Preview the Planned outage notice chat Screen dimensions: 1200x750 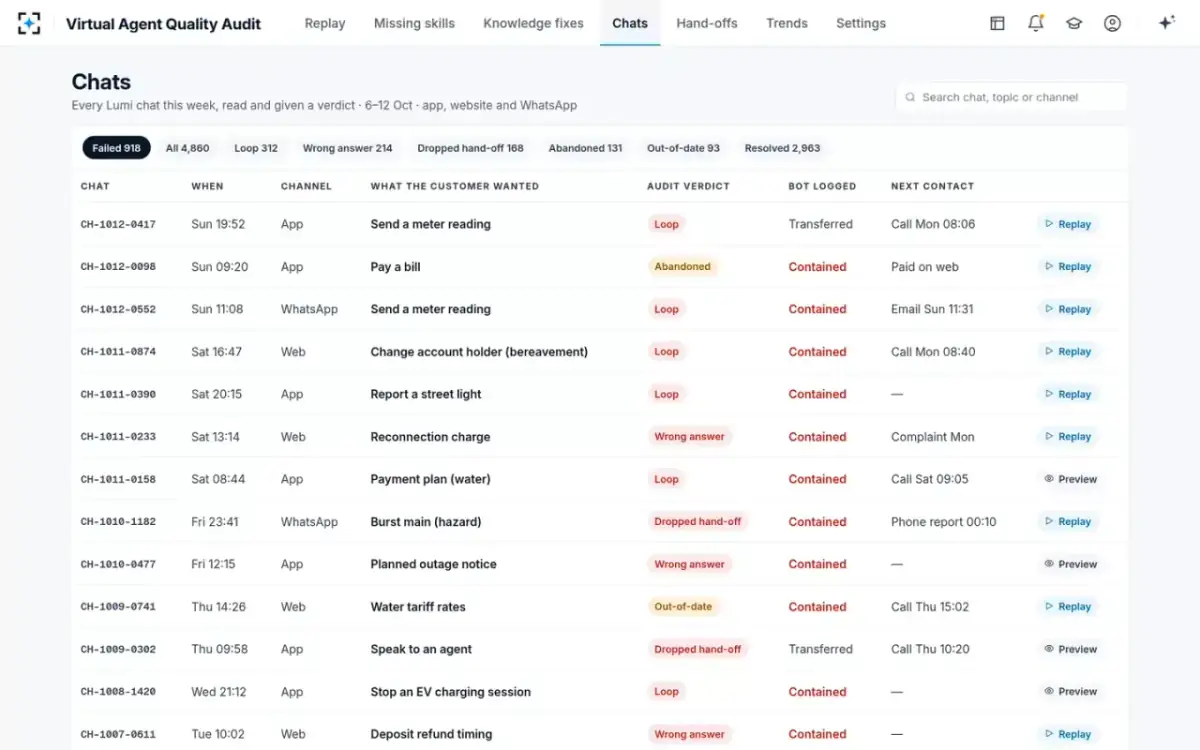pyautogui.click(x=1070, y=564)
